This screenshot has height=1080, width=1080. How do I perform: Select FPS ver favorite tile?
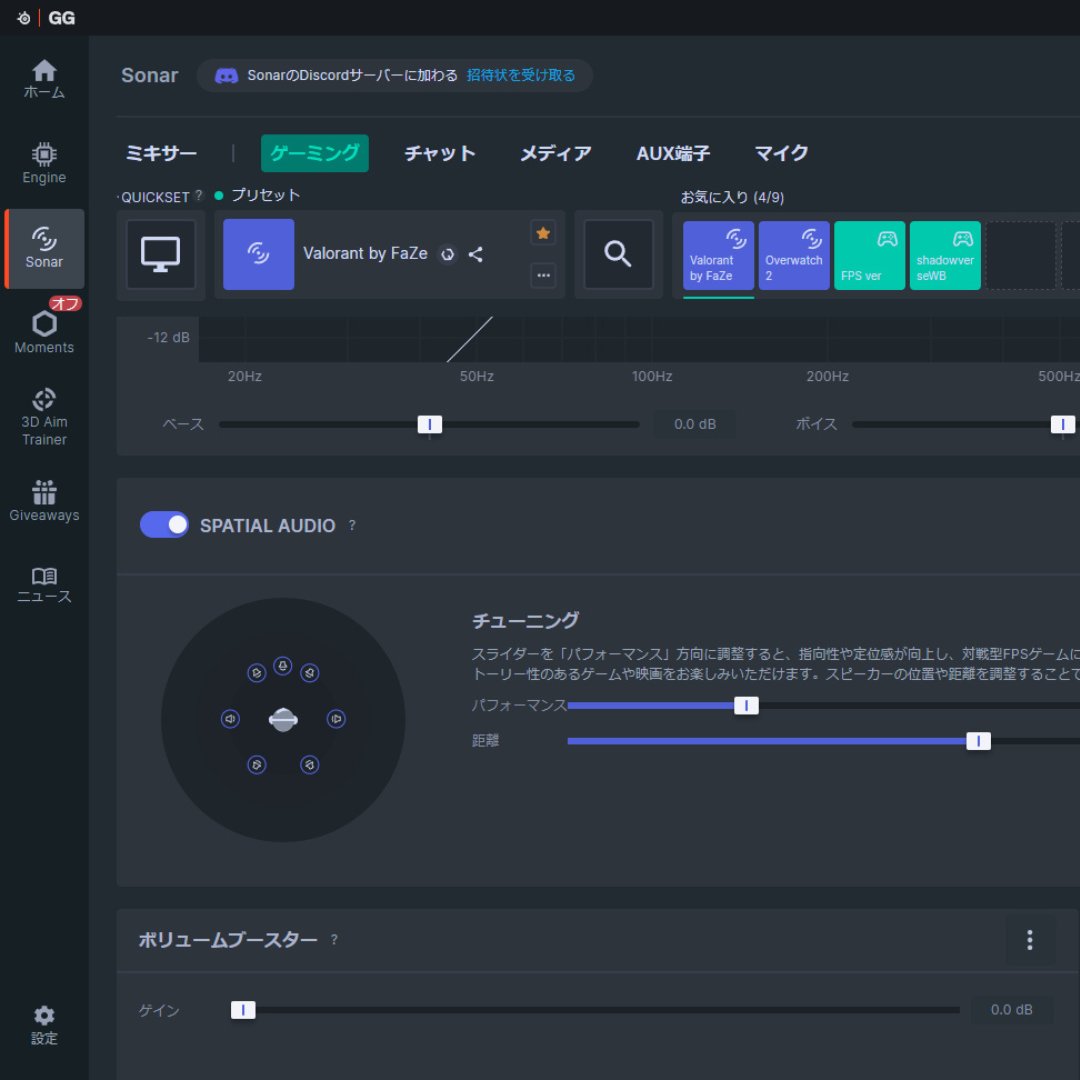coord(870,256)
